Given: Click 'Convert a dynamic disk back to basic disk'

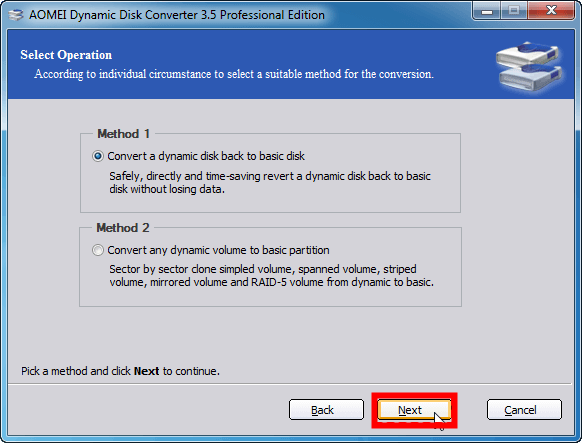Looking at the screenshot, I should (206, 156).
